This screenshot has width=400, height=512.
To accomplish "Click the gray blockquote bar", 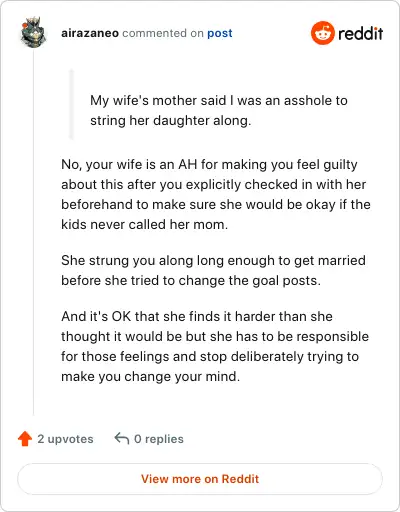I will (x=71, y=104).
